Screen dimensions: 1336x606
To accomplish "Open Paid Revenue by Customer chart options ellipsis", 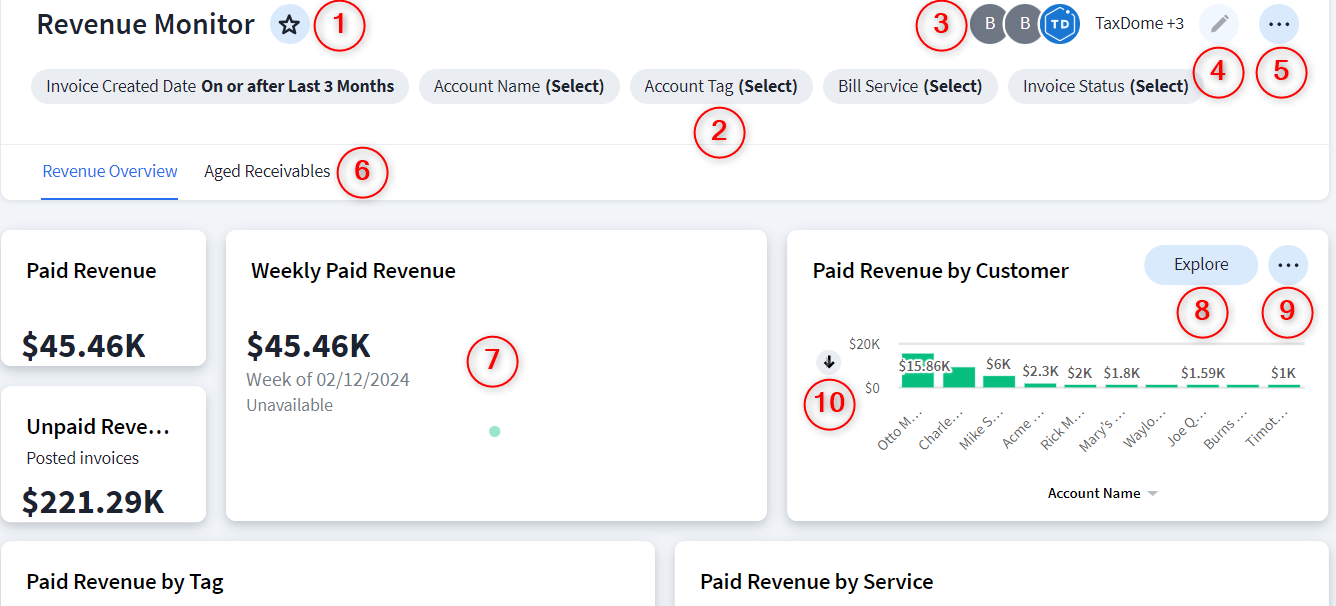I will (x=1288, y=264).
